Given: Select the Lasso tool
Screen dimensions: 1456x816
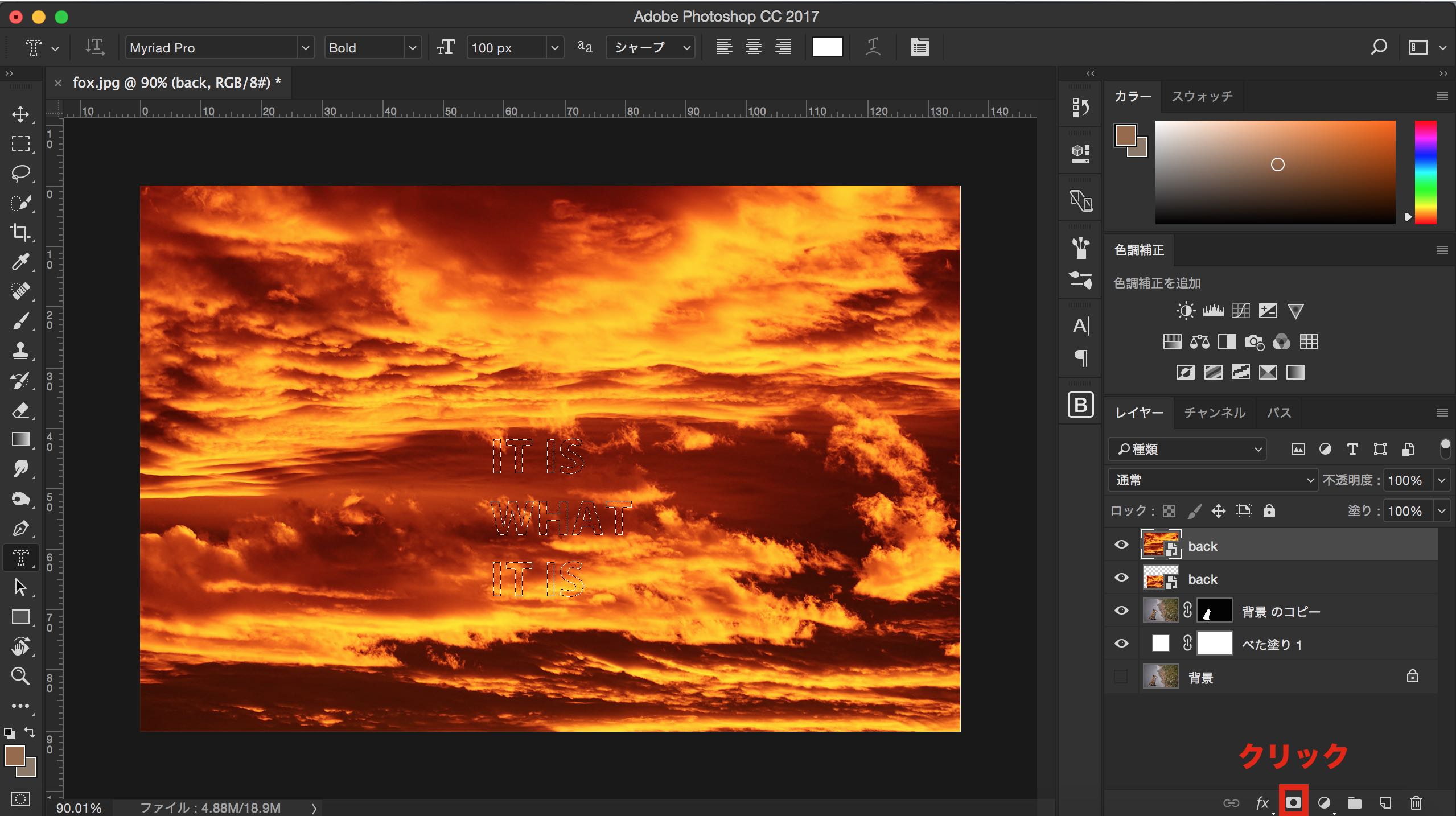Looking at the screenshot, I should click(20, 173).
